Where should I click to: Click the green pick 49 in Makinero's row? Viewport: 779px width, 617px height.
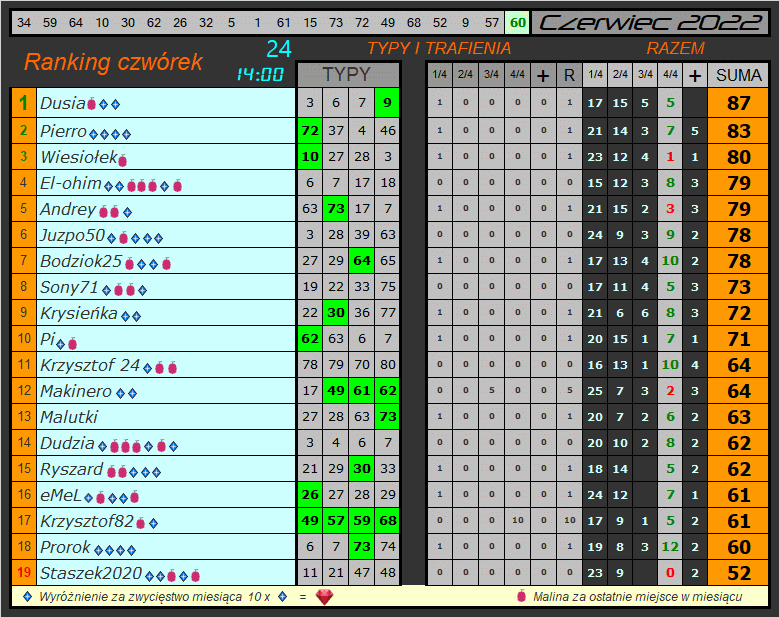[335, 391]
